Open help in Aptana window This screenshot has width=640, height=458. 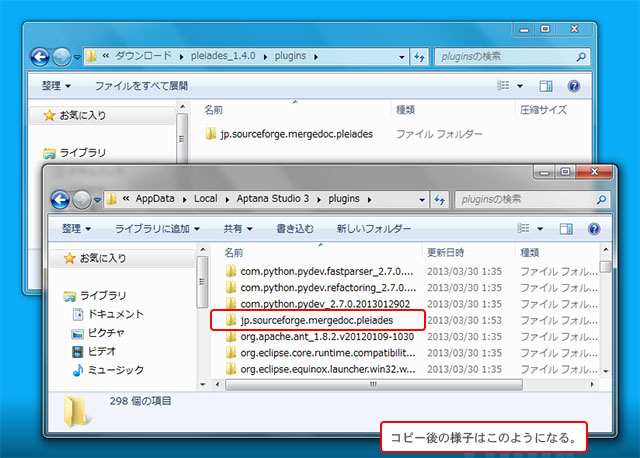pyautogui.click(x=594, y=229)
